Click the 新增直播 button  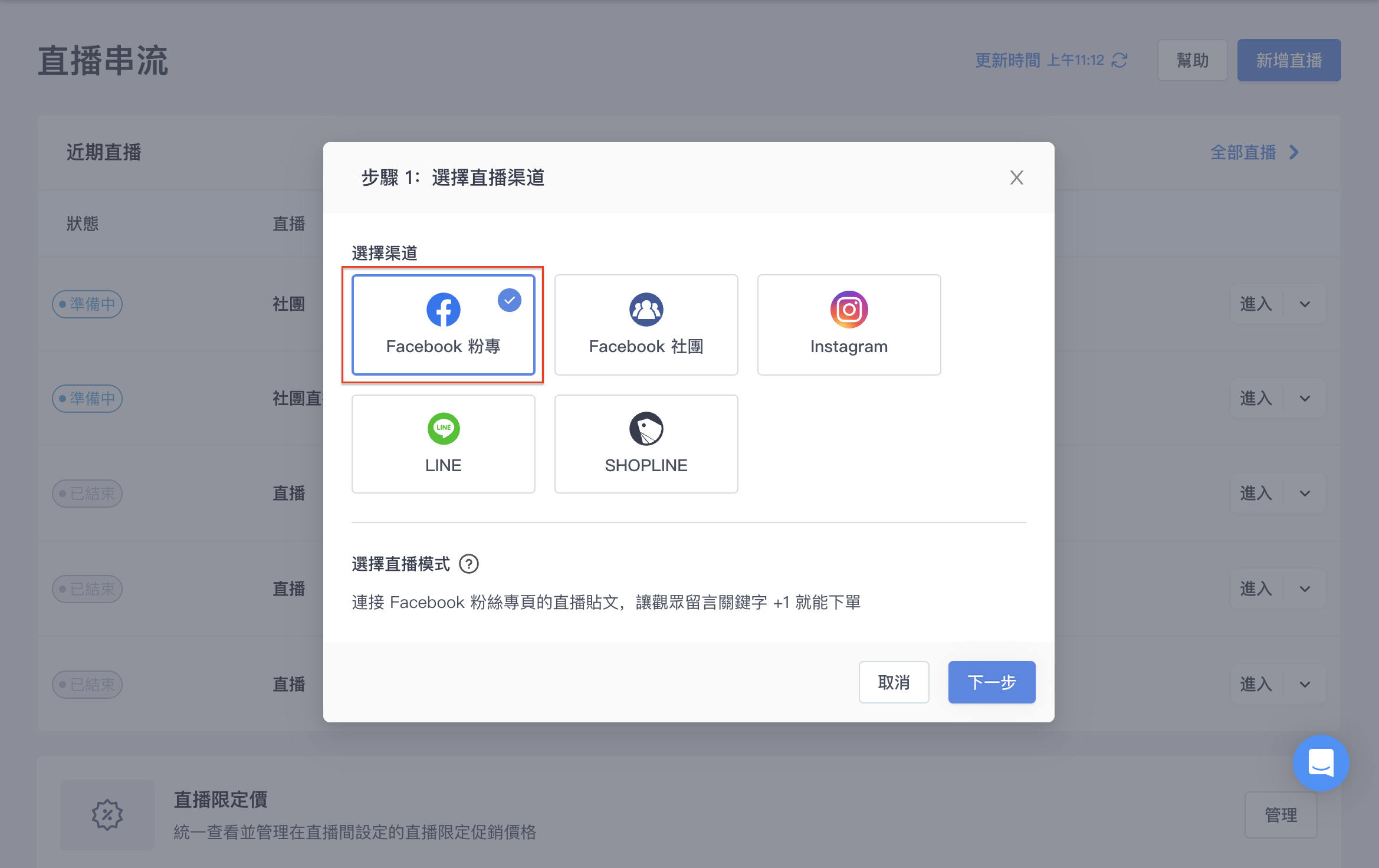click(1289, 60)
